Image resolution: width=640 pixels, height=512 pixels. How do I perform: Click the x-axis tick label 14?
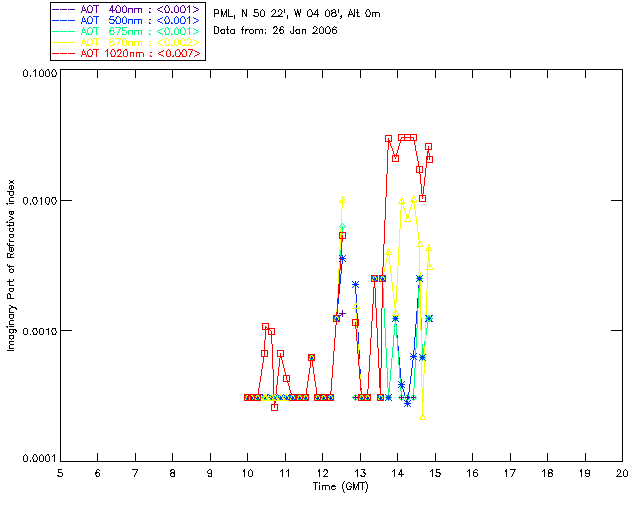coord(398,473)
